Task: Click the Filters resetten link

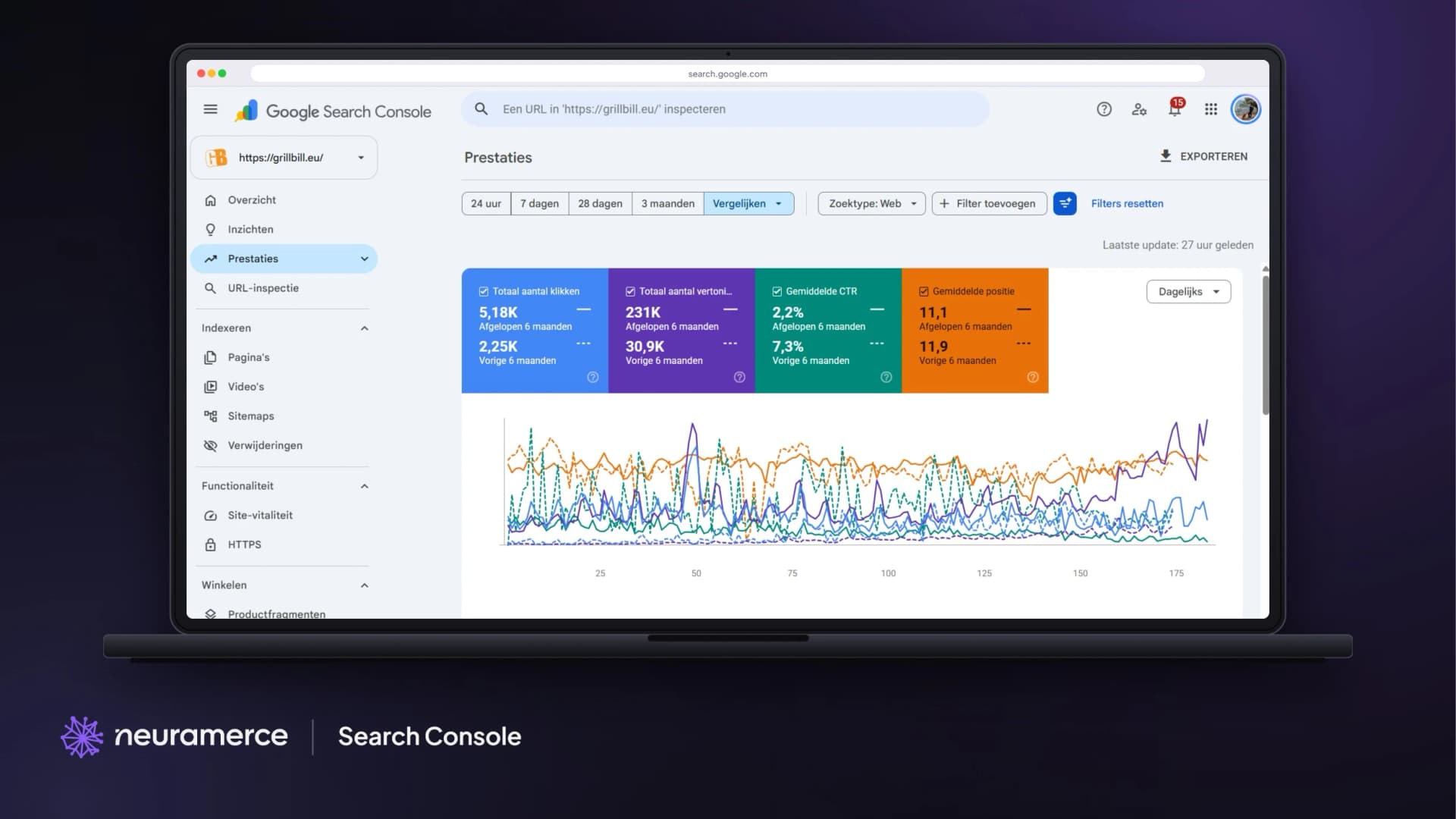Action: coord(1127,203)
